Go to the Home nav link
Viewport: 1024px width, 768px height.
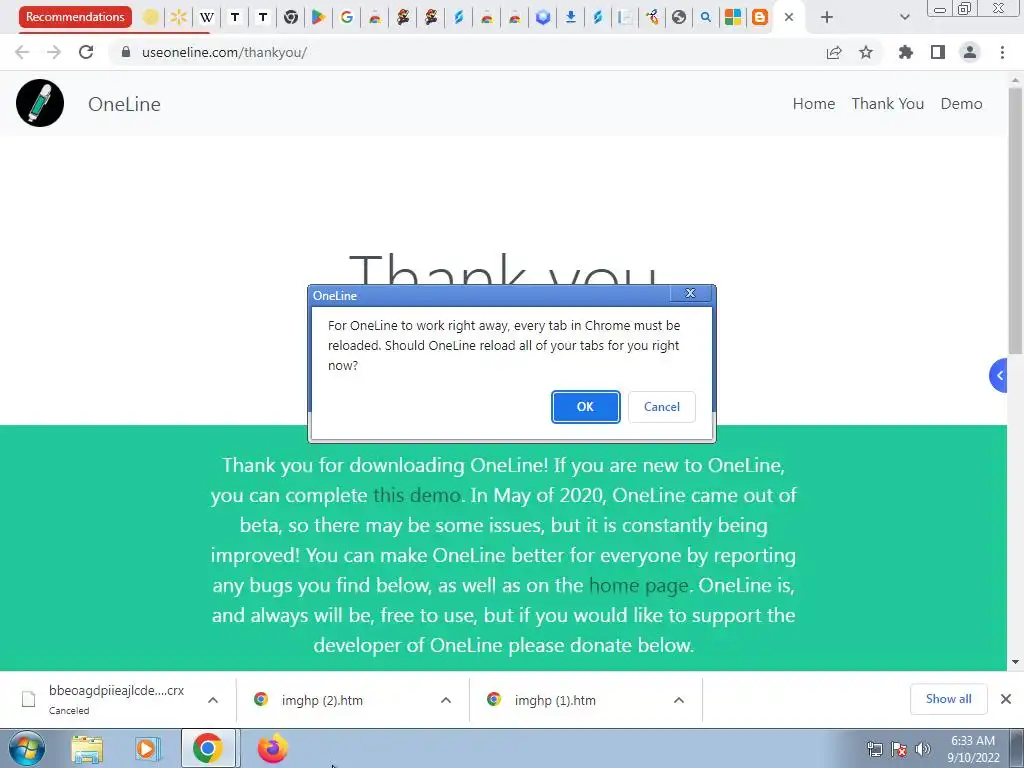point(814,104)
